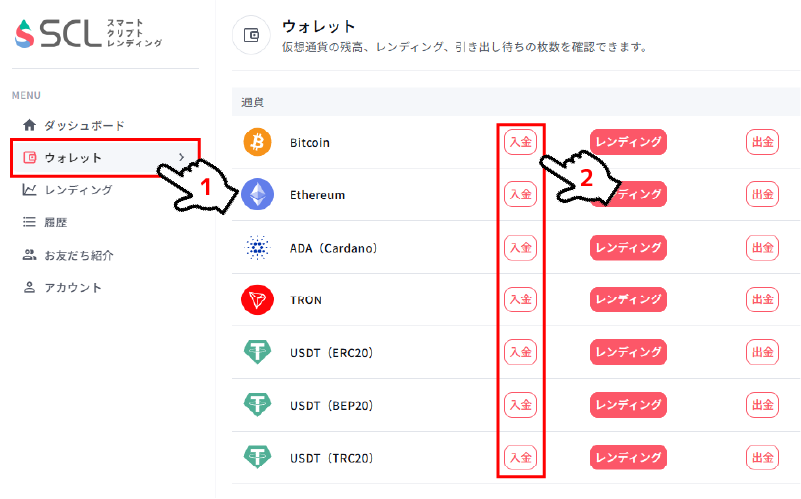
Task: Click the Ethereum coin icon
Action: click(x=257, y=194)
